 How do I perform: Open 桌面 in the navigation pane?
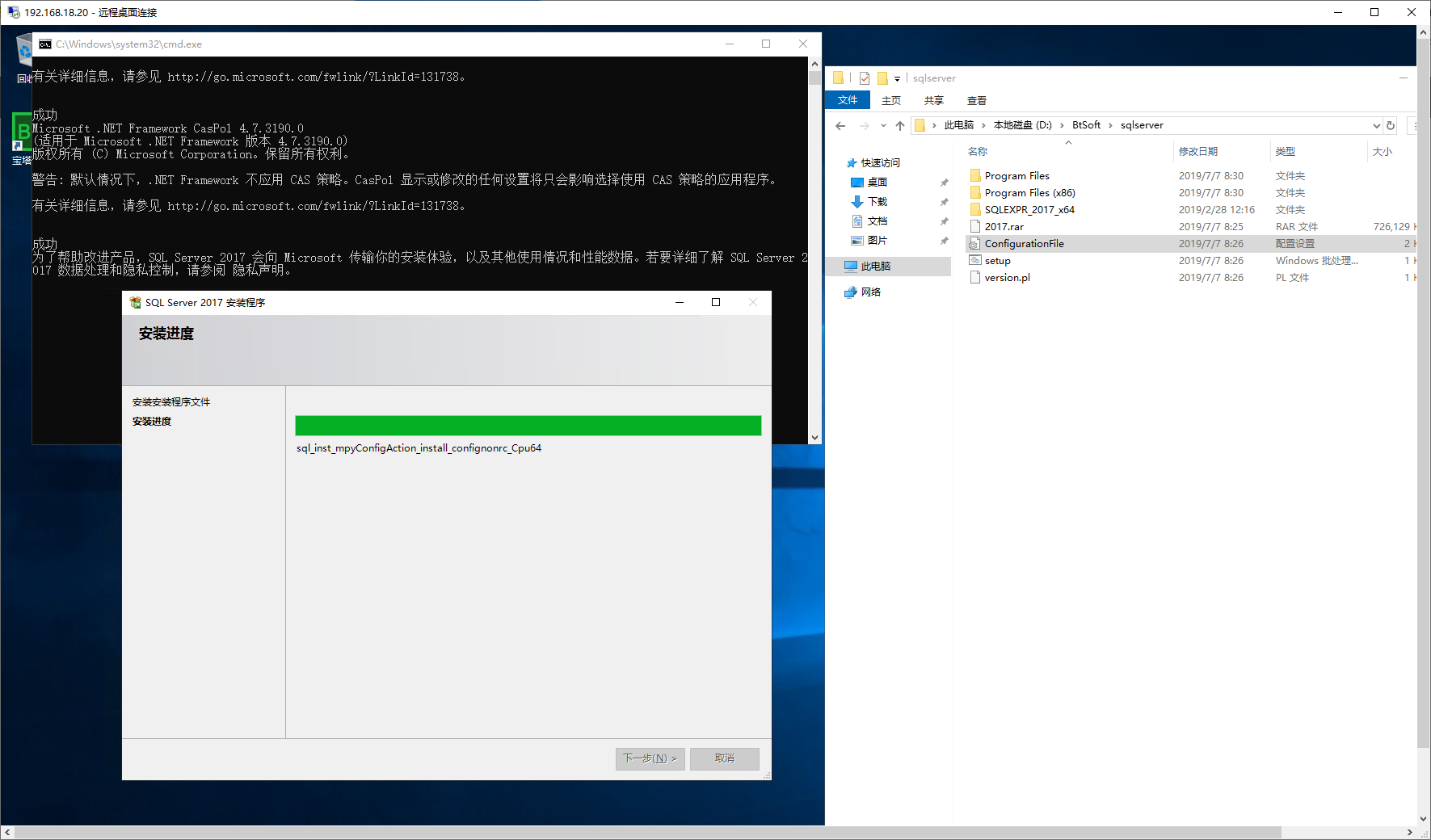[878, 183]
